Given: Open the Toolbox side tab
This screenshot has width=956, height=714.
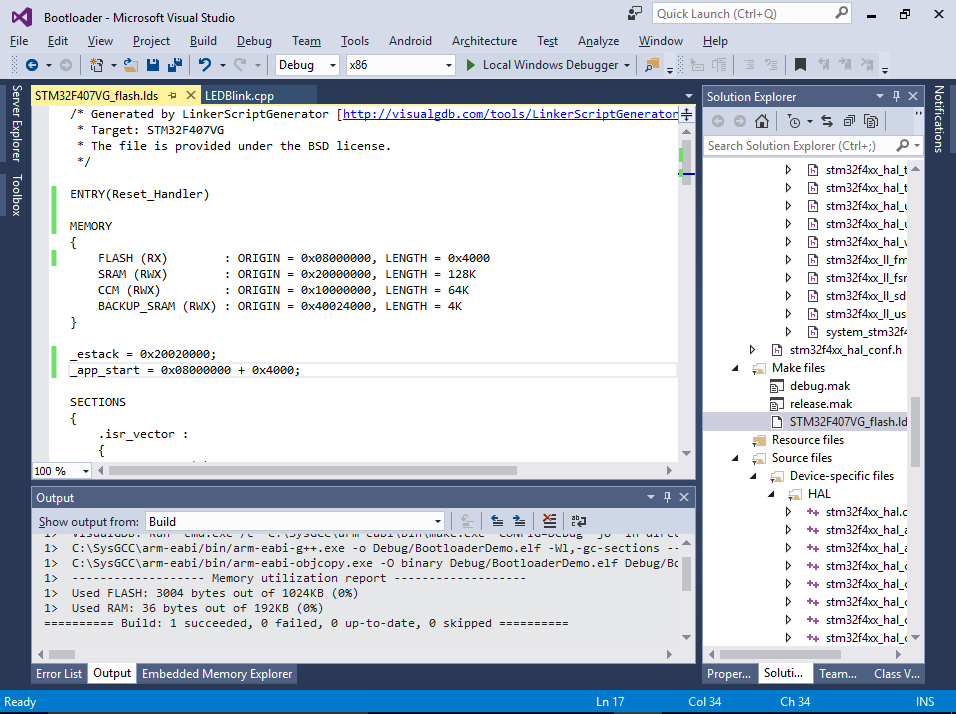Looking at the screenshot, I should click(16, 195).
